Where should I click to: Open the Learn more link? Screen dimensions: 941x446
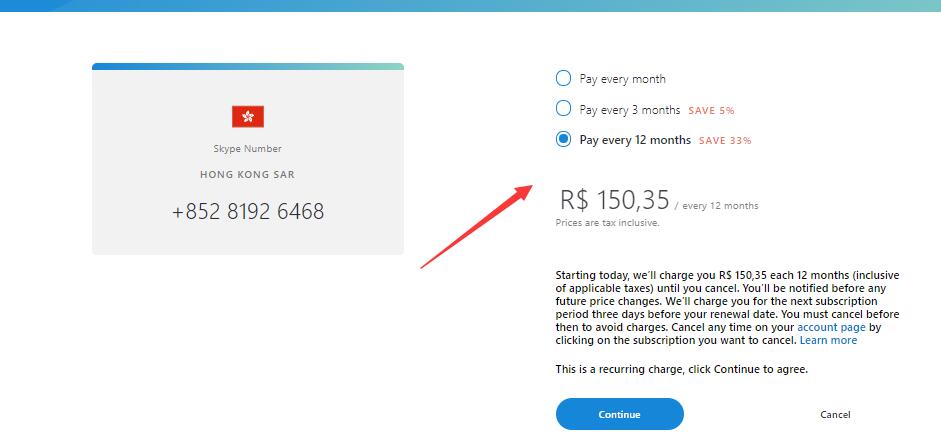point(828,340)
